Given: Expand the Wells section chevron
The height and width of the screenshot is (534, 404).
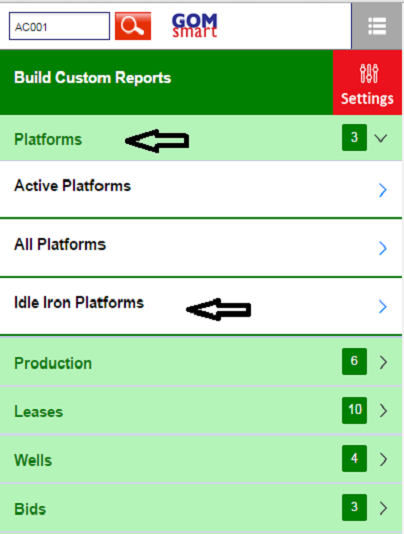Looking at the screenshot, I should [383, 459].
